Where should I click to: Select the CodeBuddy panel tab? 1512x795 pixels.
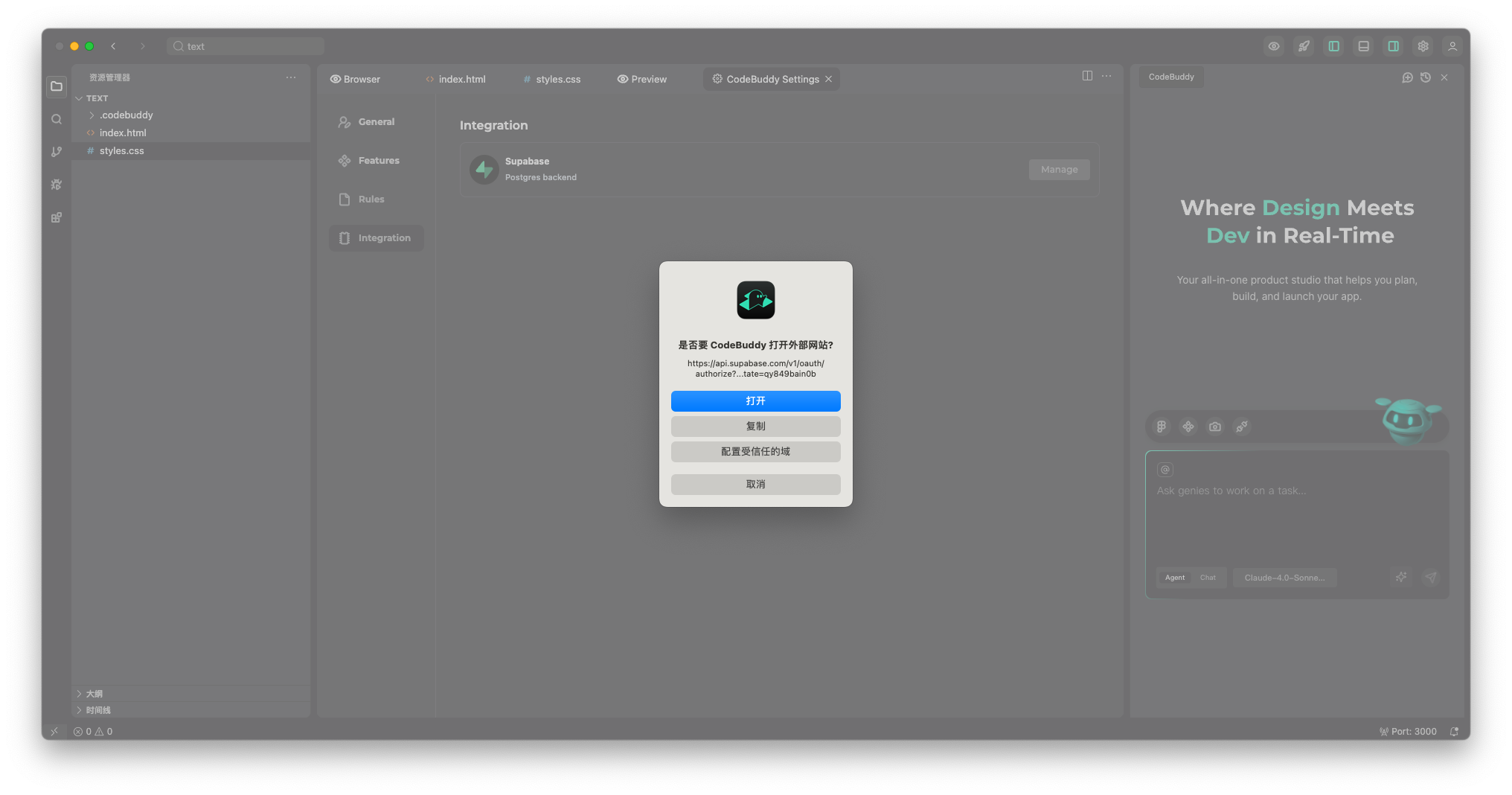1170,77
